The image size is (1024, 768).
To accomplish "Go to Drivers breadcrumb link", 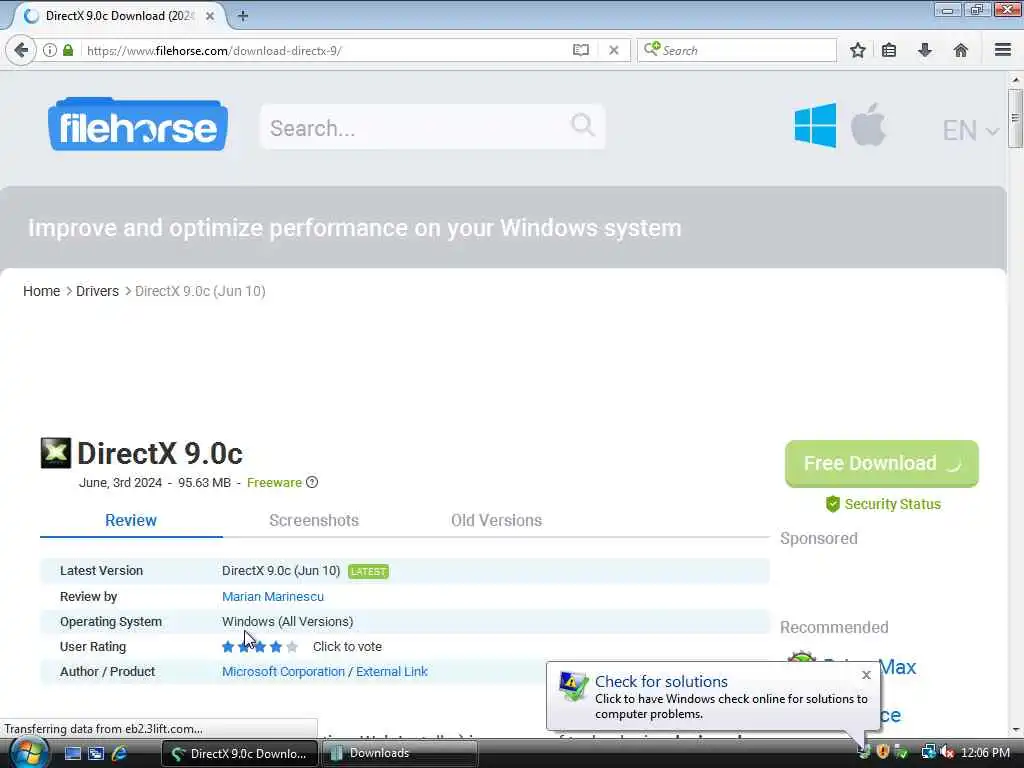I will [x=97, y=291].
